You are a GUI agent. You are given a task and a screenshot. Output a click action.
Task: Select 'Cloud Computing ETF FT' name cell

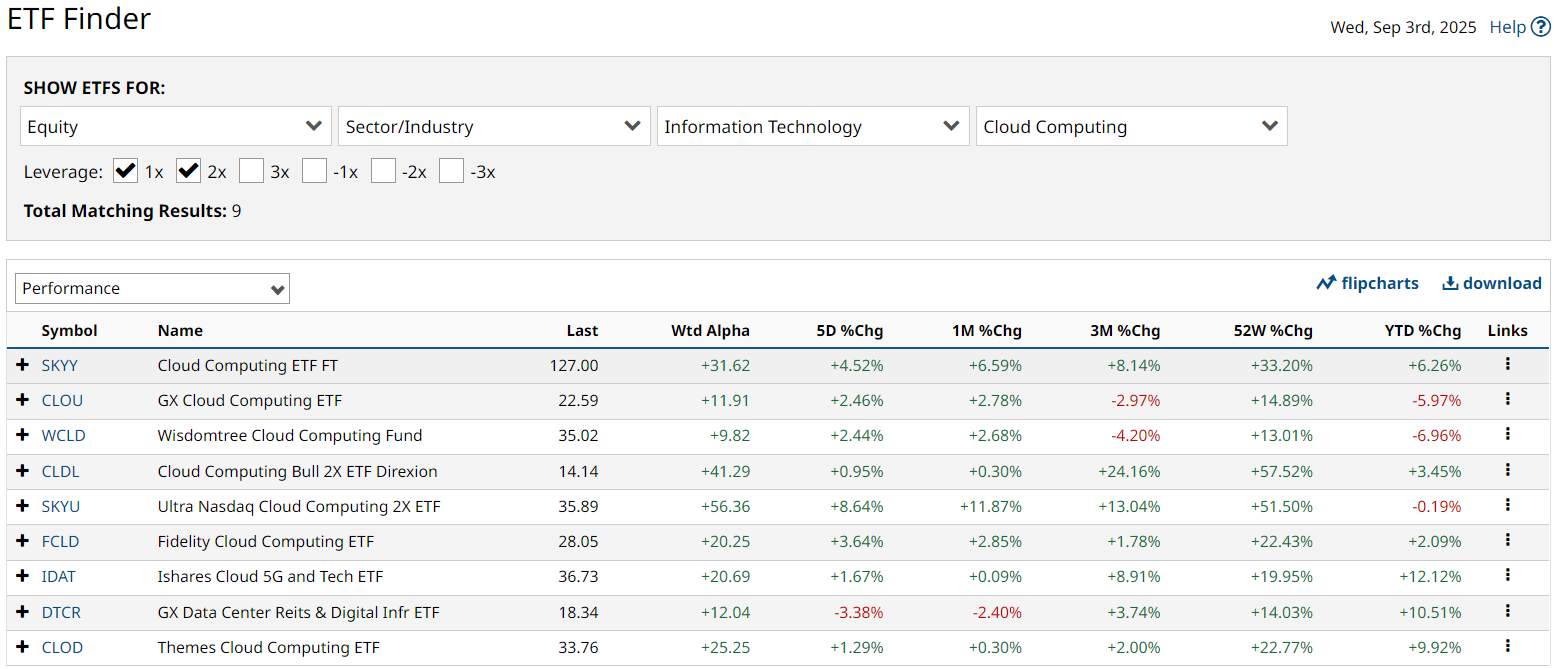(x=247, y=365)
